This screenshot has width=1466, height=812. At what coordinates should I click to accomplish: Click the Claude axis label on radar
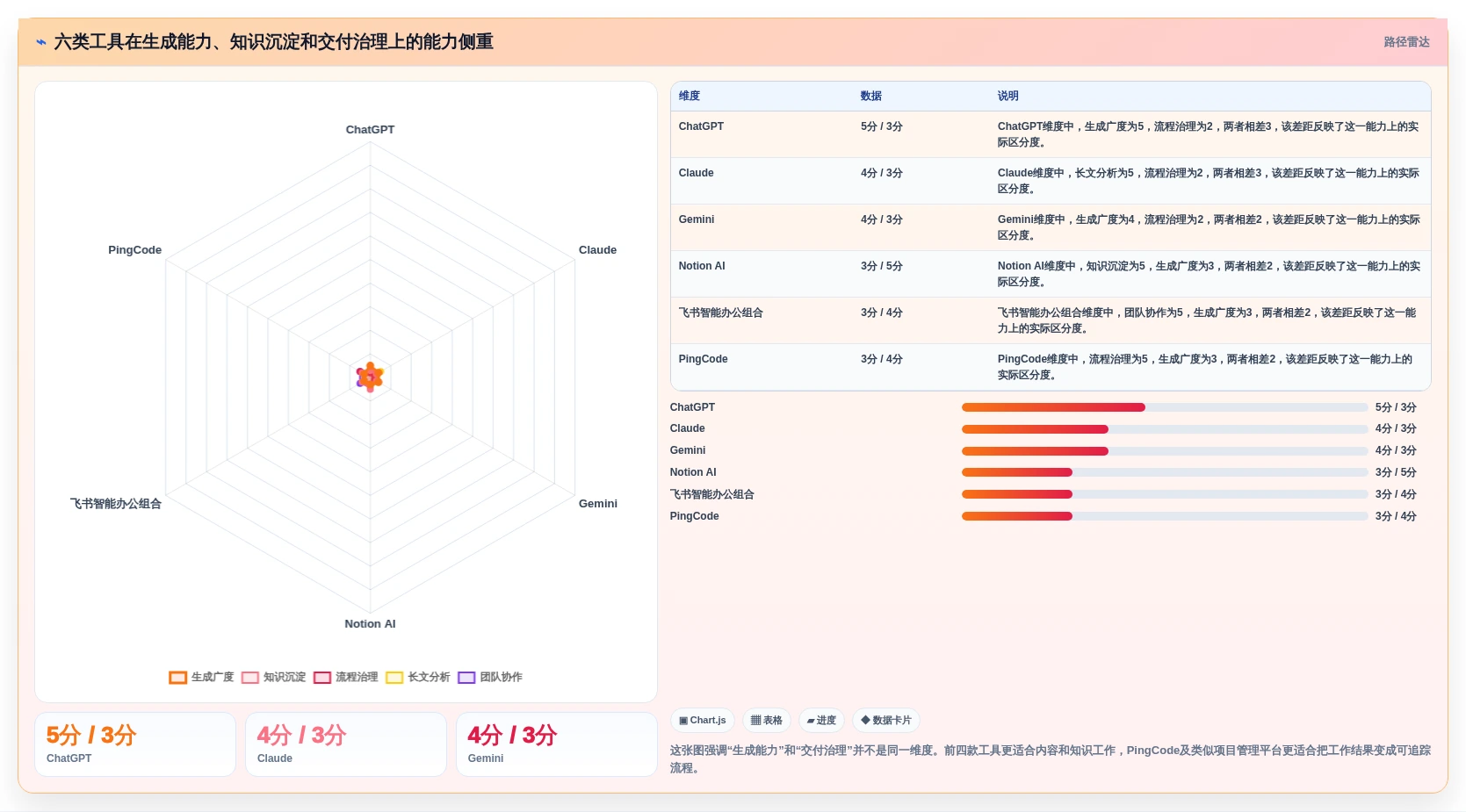(x=597, y=250)
